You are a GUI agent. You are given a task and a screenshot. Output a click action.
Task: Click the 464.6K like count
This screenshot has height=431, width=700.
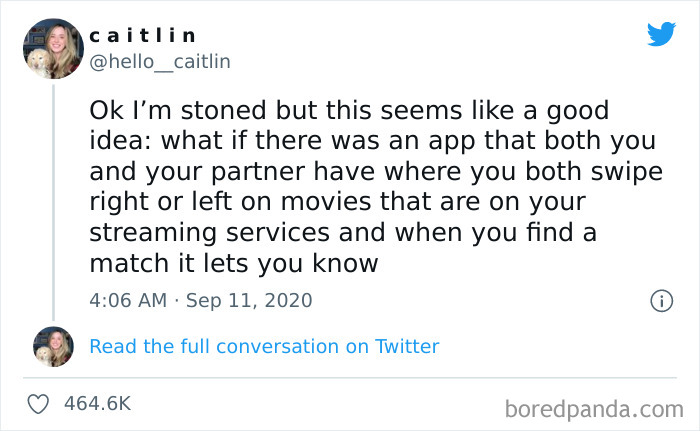[97, 404]
